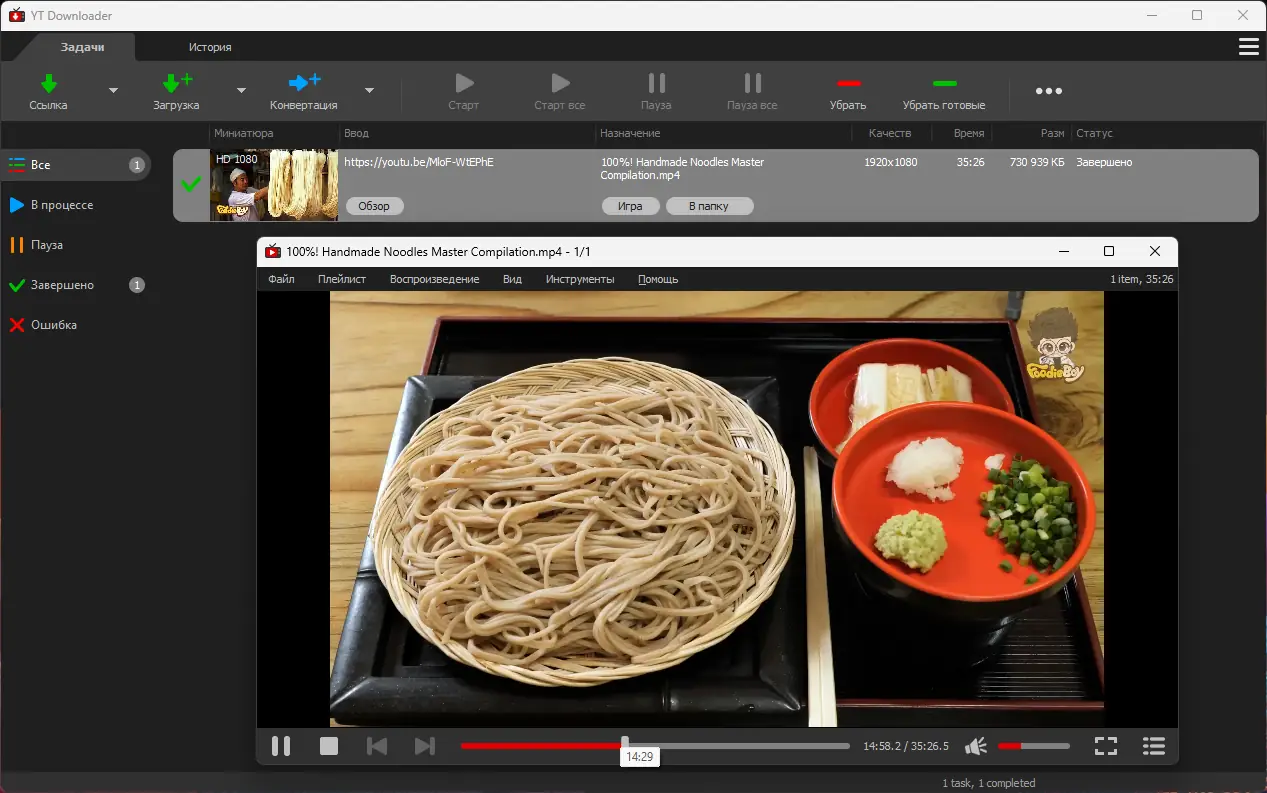The width and height of the screenshot is (1267, 793).
Task: Expand the Конвертация dropdown arrow
Action: click(x=369, y=90)
